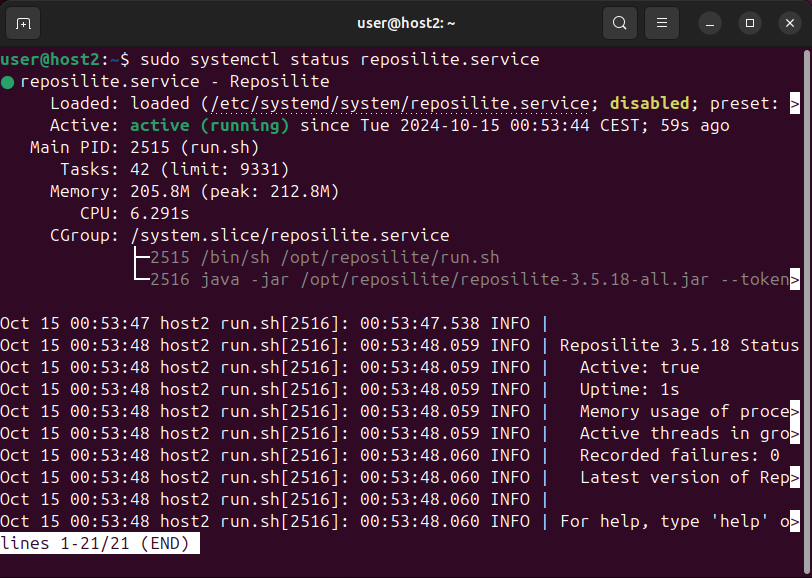
Task: Click the 'disabled' status text
Action: (649, 104)
